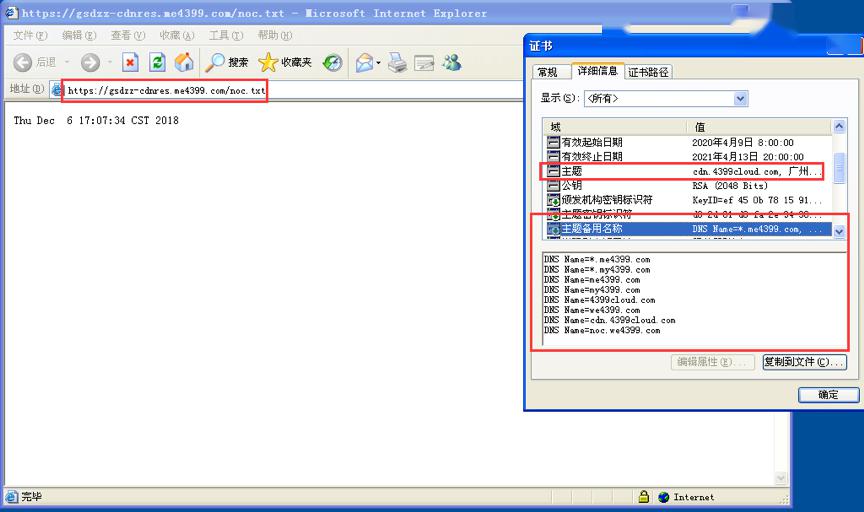Image resolution: width=864 pixels, height=512 pixels.
Task: Click the Mail envelope toolbar icon
Action: point(364,63)
